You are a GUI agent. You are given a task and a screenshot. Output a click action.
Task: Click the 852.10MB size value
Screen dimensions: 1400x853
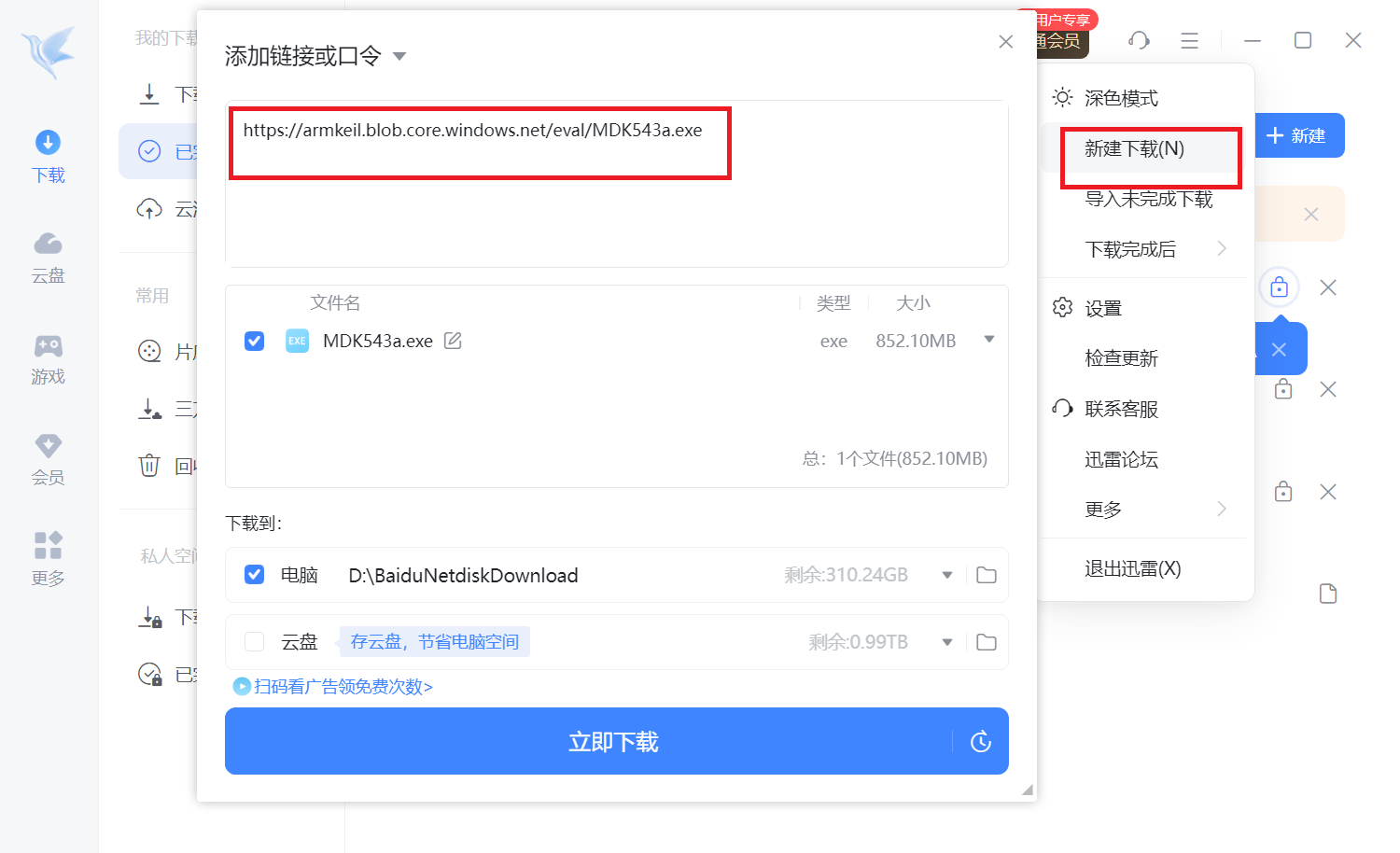pyautogui.click(x=916, y=342)
